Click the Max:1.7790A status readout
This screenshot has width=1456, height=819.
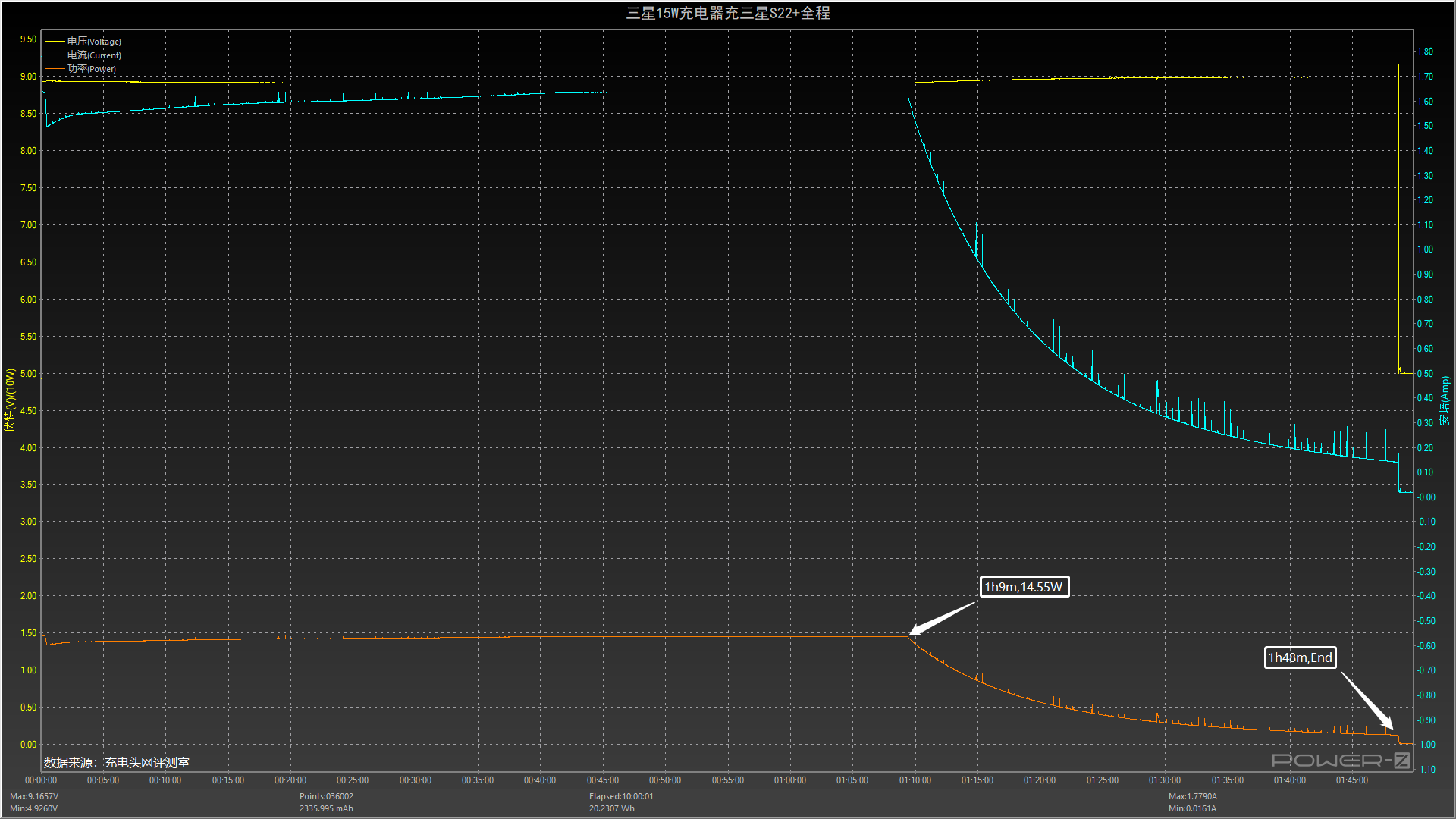1193,796
